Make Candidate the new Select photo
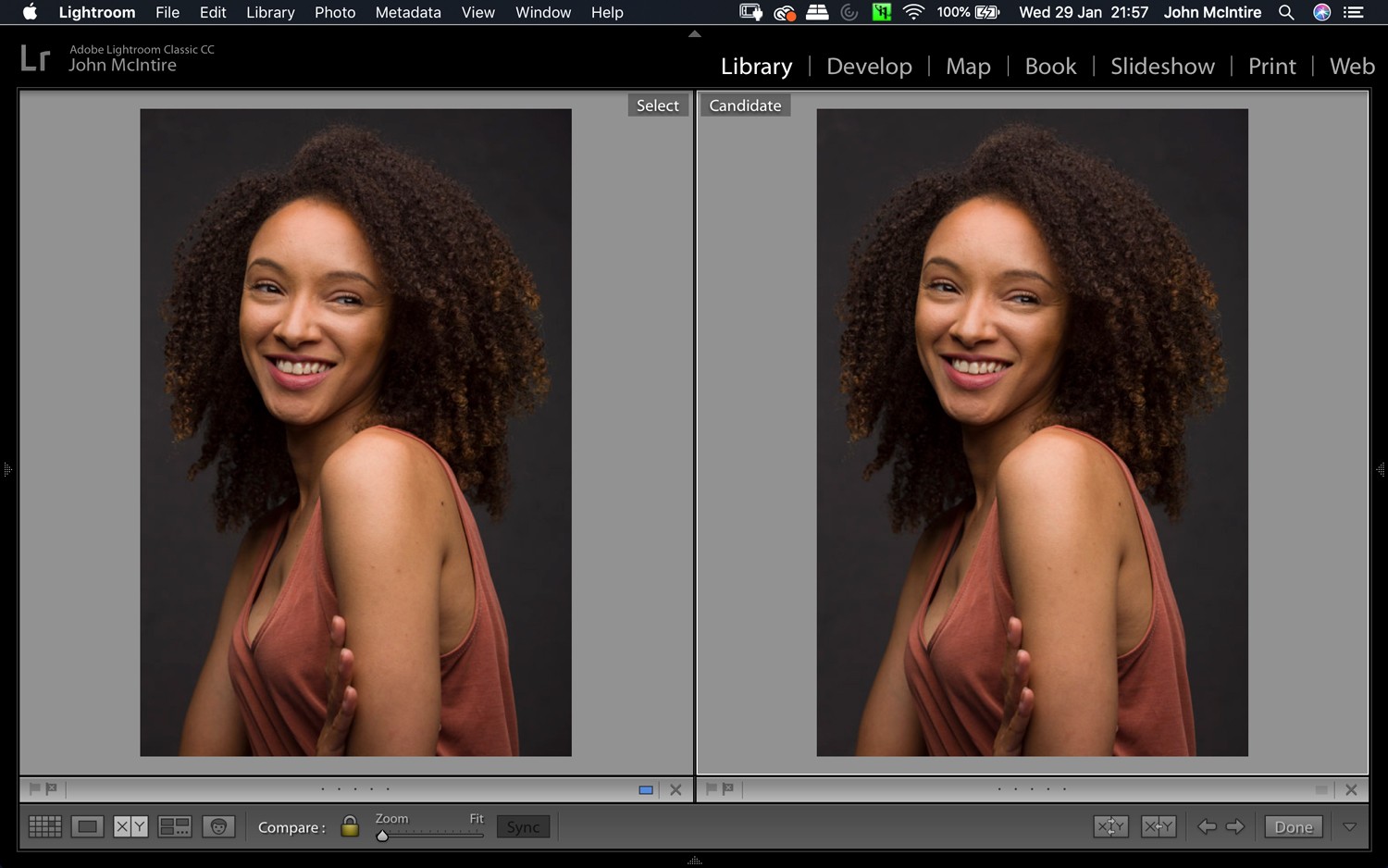This screenshot has height=868, width=1388. pyautogui.click(x=1158, y=826)
